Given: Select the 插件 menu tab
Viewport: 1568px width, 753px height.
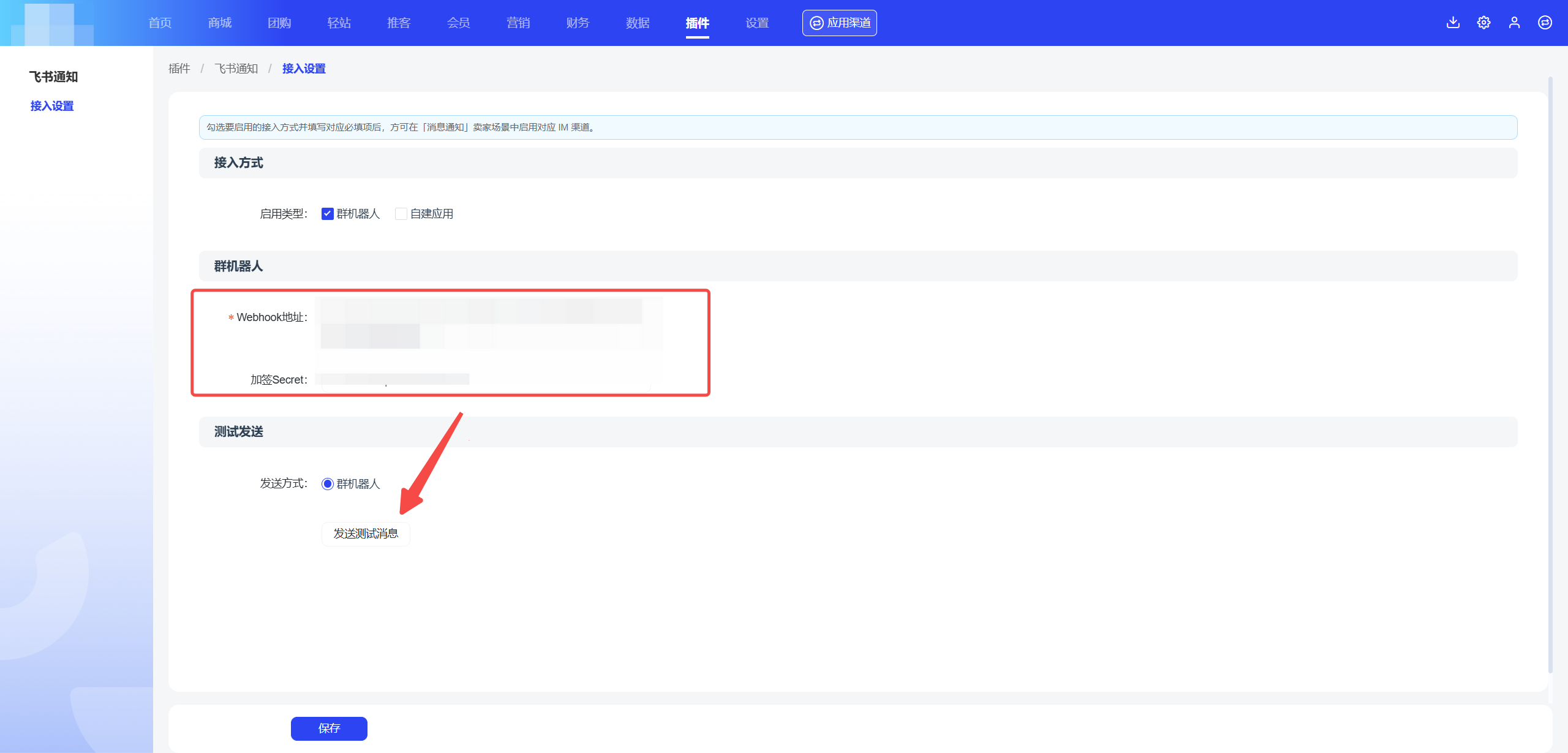Looking at the screenshot, I should pos(697,23).
